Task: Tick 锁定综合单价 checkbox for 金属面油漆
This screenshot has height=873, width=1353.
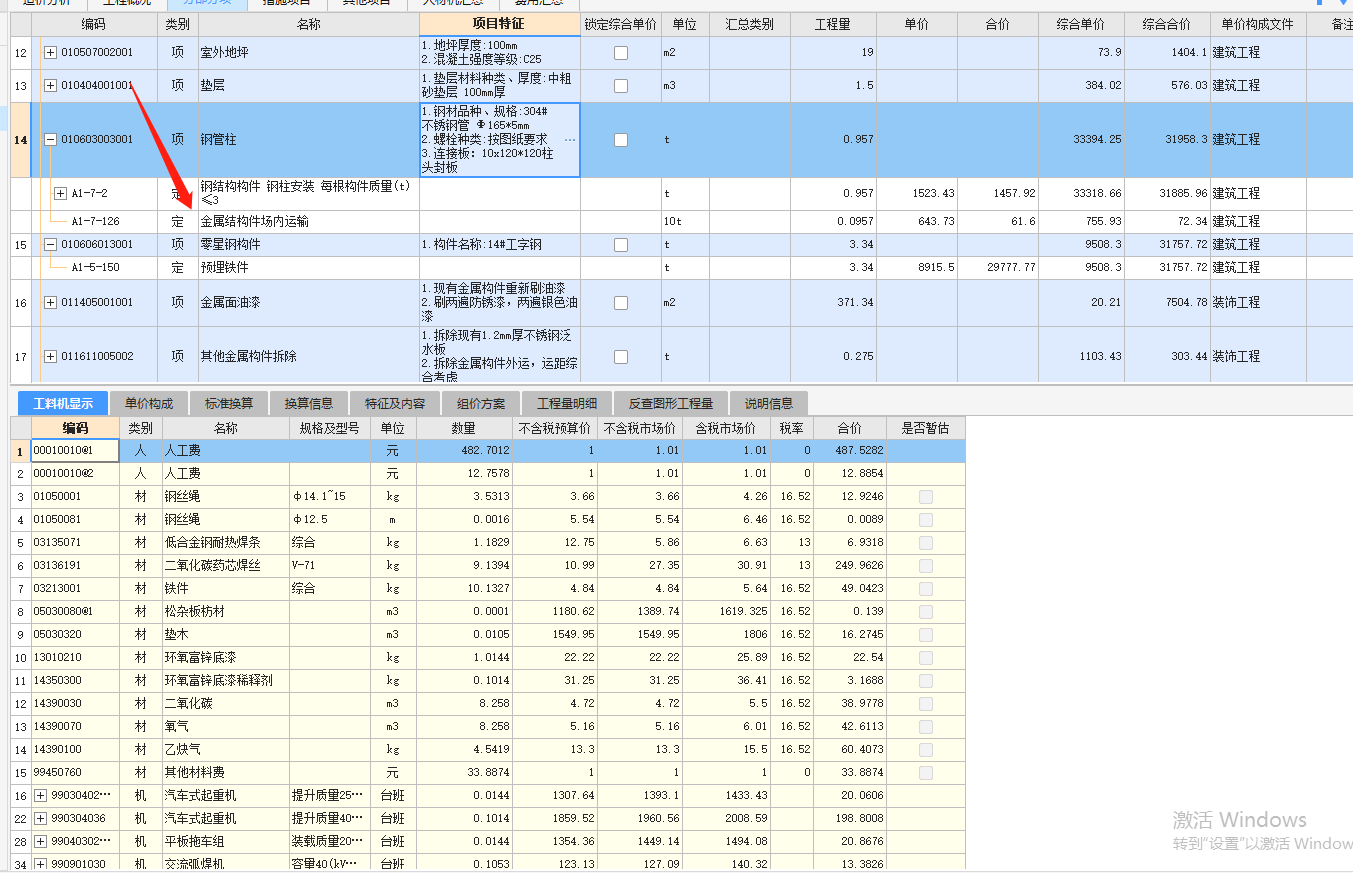Action: [x=621, y=302]
